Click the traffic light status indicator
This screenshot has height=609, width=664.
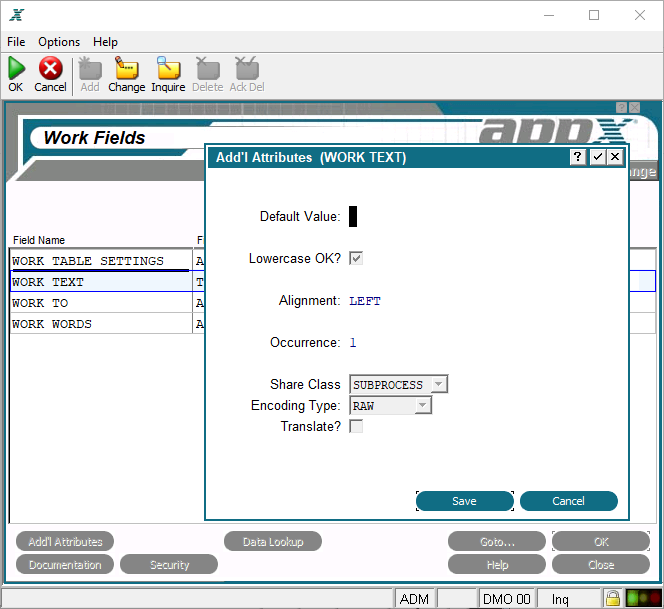644,598
